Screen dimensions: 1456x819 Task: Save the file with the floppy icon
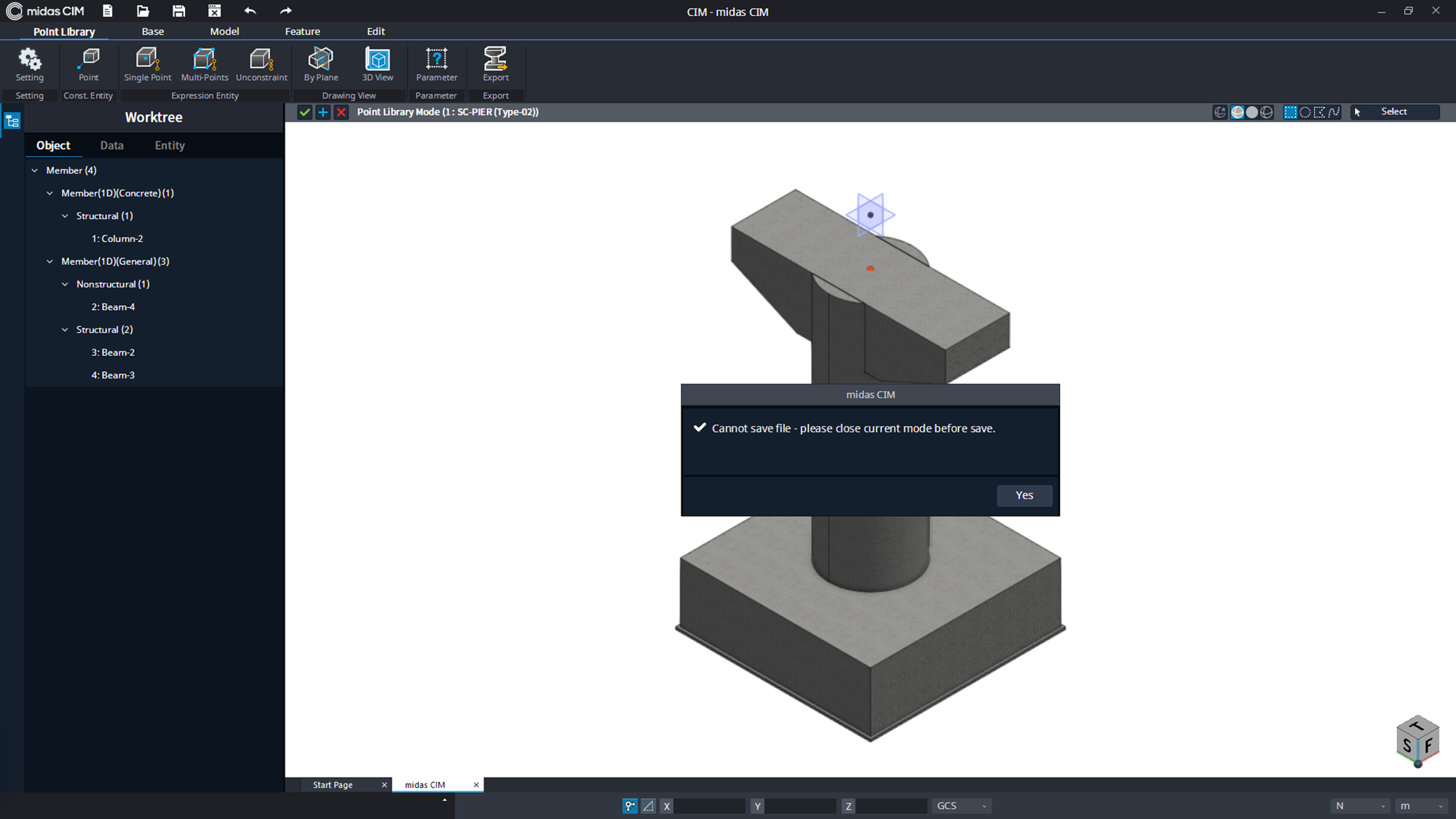pyautogui.click(x=178, y=11)
